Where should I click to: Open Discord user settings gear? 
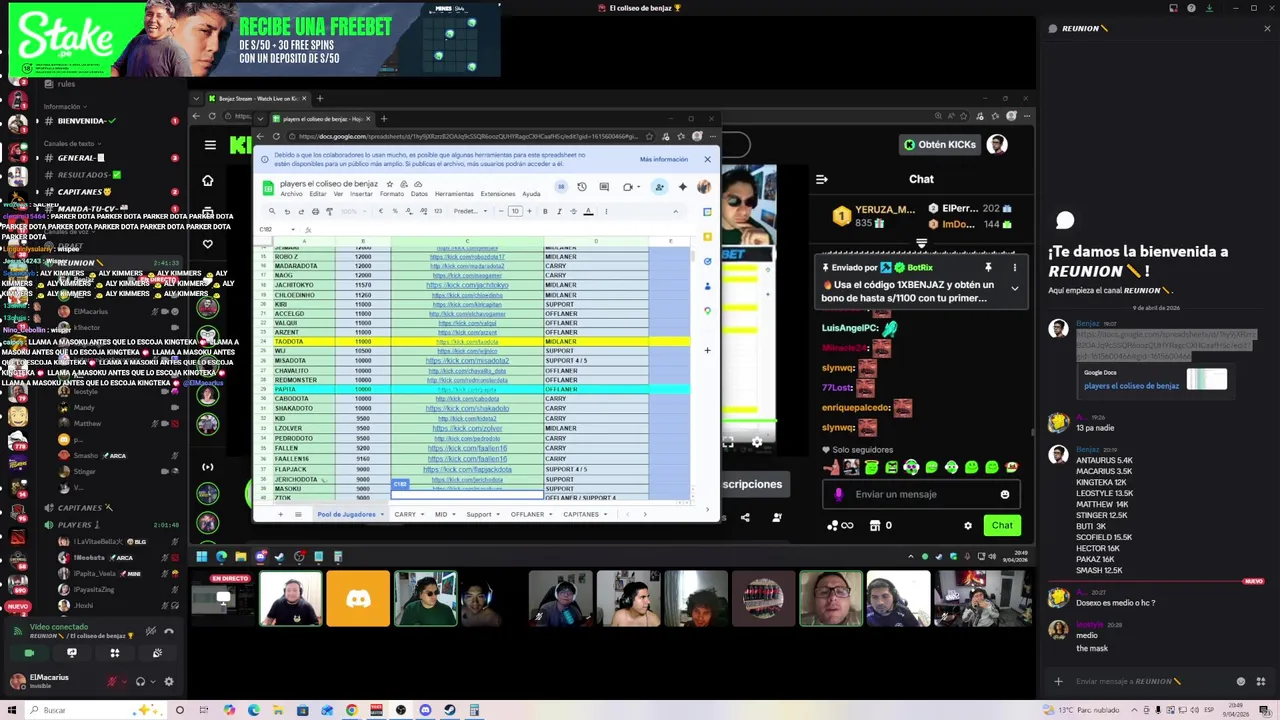[169, 682]
